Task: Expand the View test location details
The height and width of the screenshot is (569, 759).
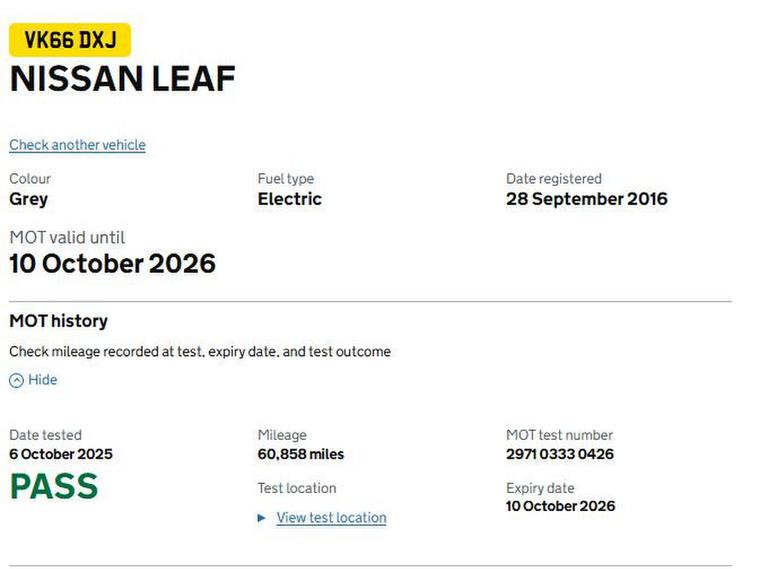Action: (331, 518)
